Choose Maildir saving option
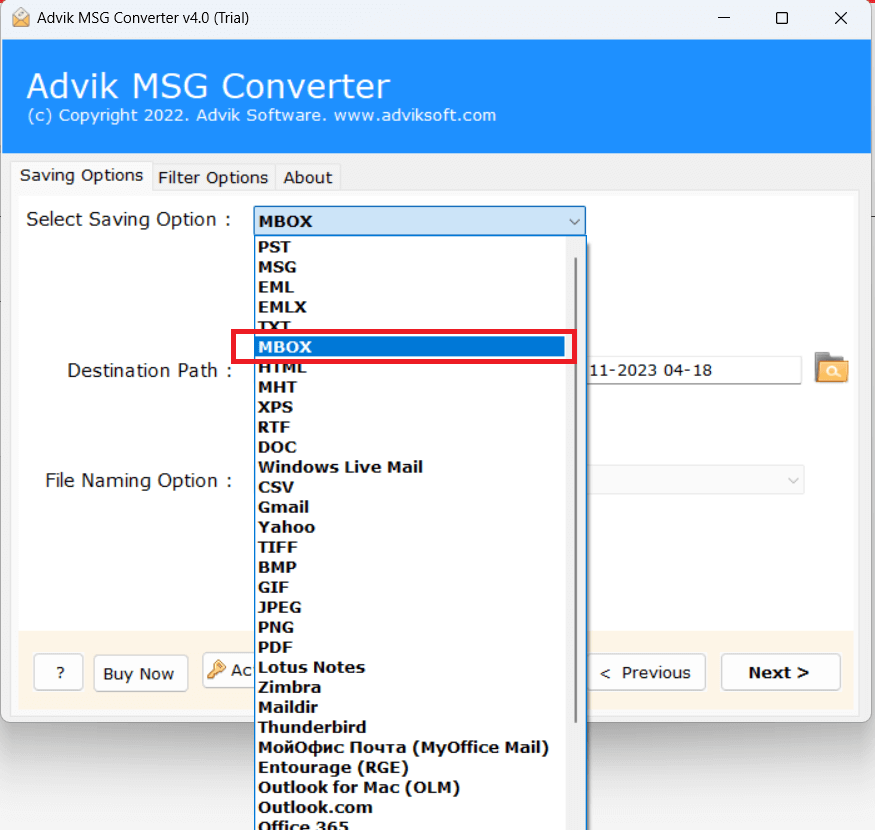Viewport: 875px width, 830px height. (x=411, y=707)
